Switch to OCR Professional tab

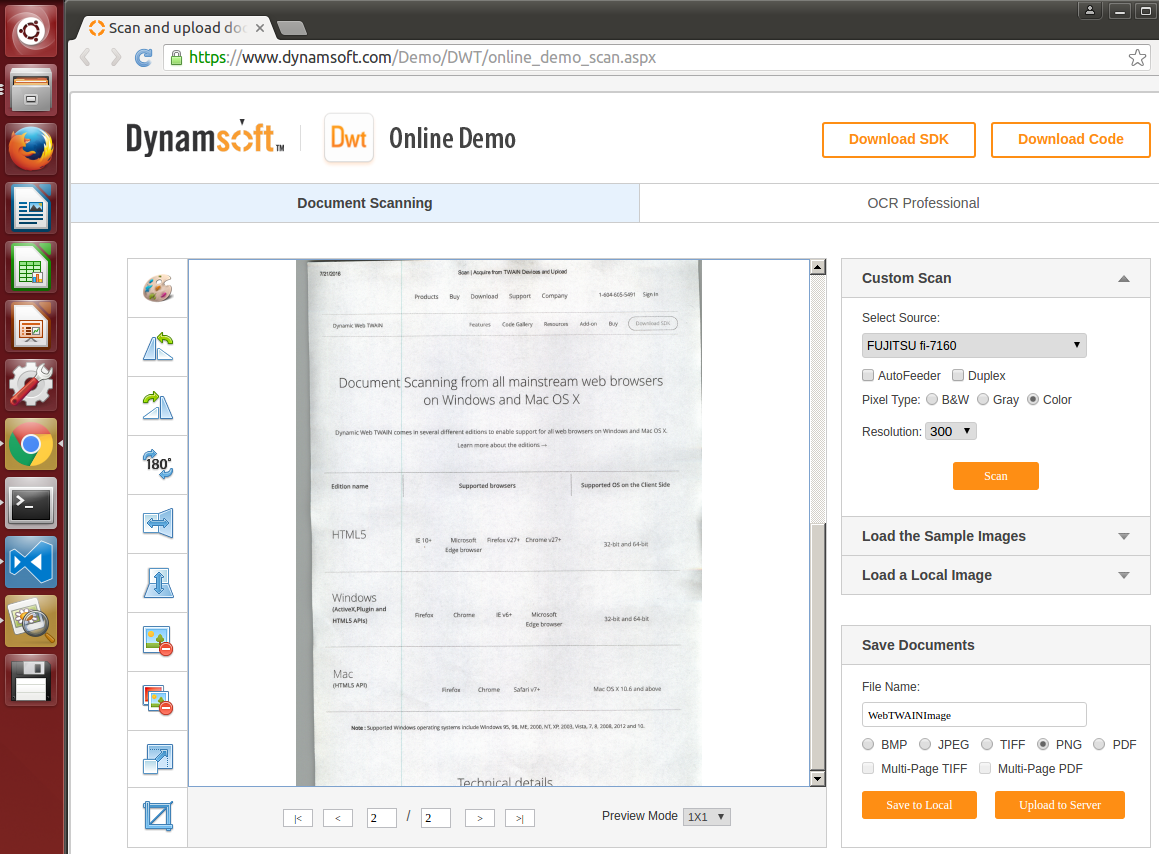pos(922,203)
